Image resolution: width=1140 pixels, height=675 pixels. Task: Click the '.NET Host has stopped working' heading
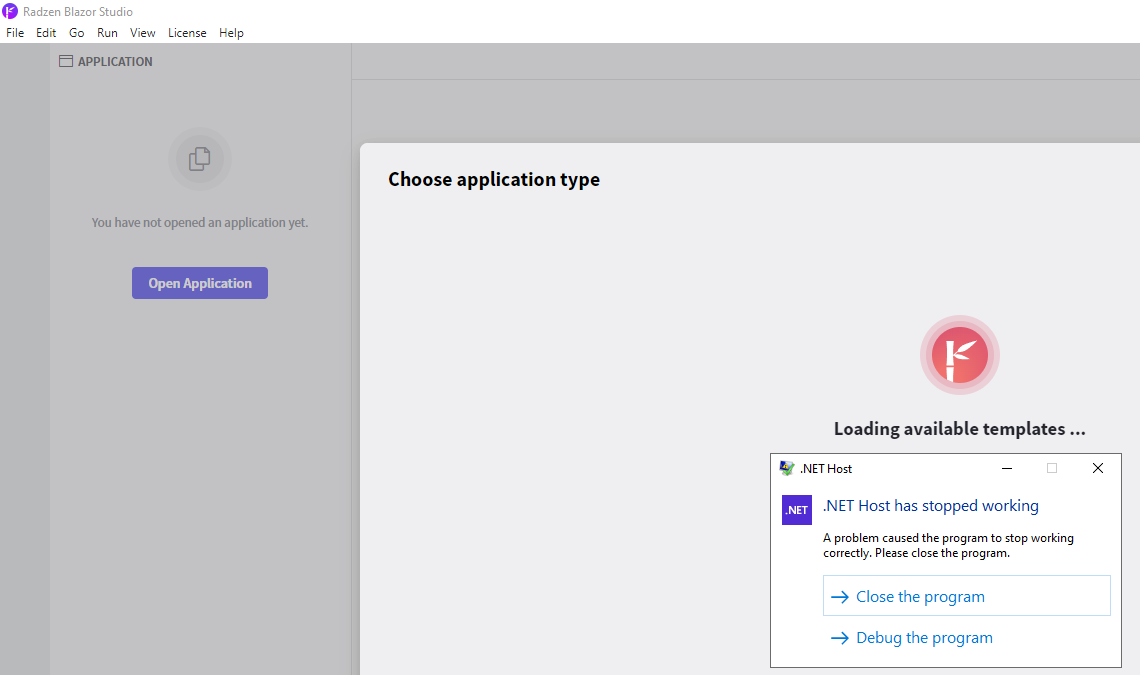point(931,506)
